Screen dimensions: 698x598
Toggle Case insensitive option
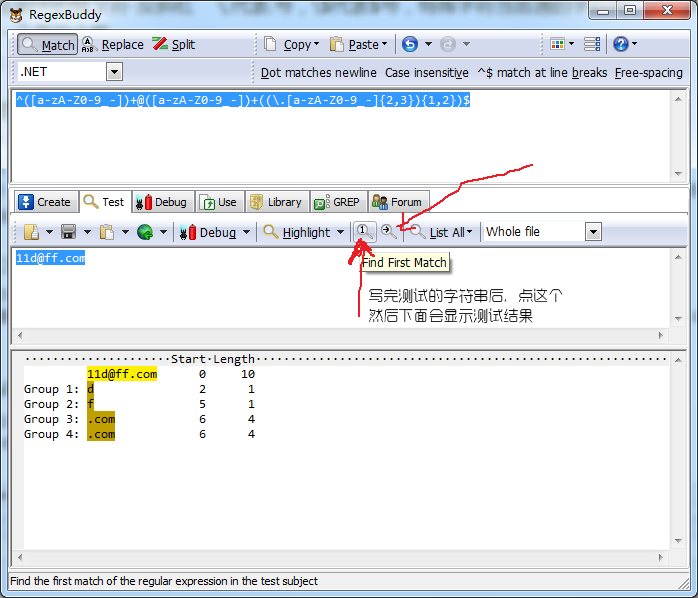click(426, 73)
